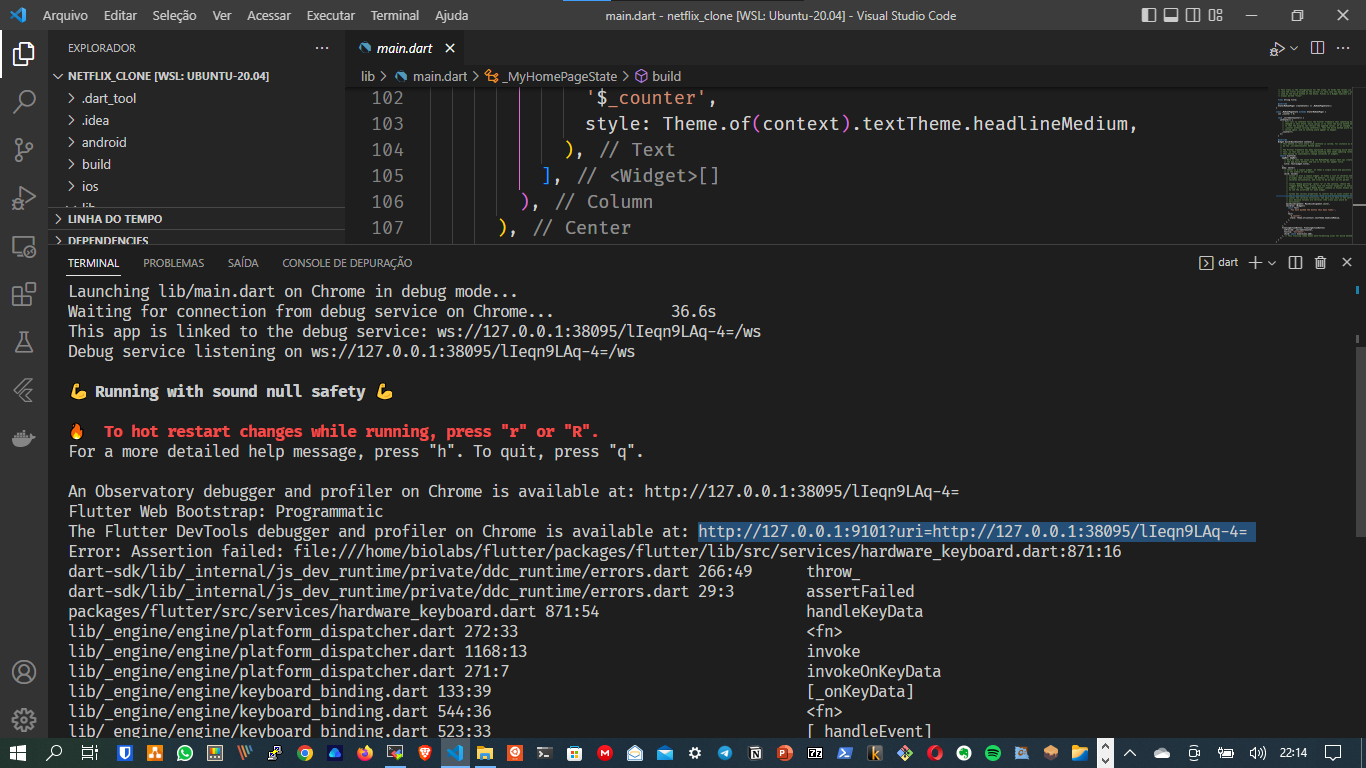The height and width of the screenshot is (768, 1366).
Task: Open the Docker view in activity bar
Action: pyautogui.click(x=24, y=438)
